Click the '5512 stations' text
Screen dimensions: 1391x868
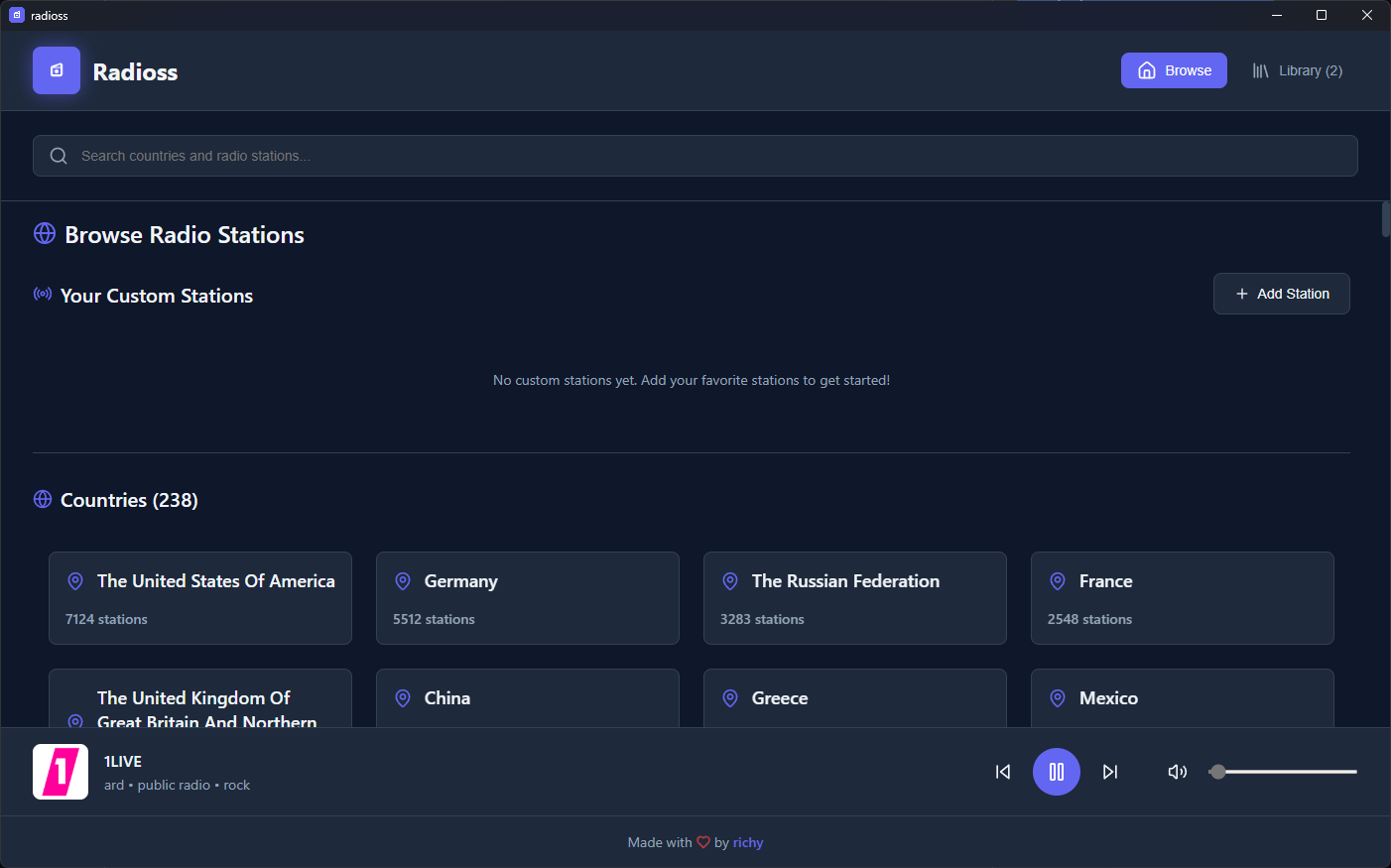(x=434, y=619)
